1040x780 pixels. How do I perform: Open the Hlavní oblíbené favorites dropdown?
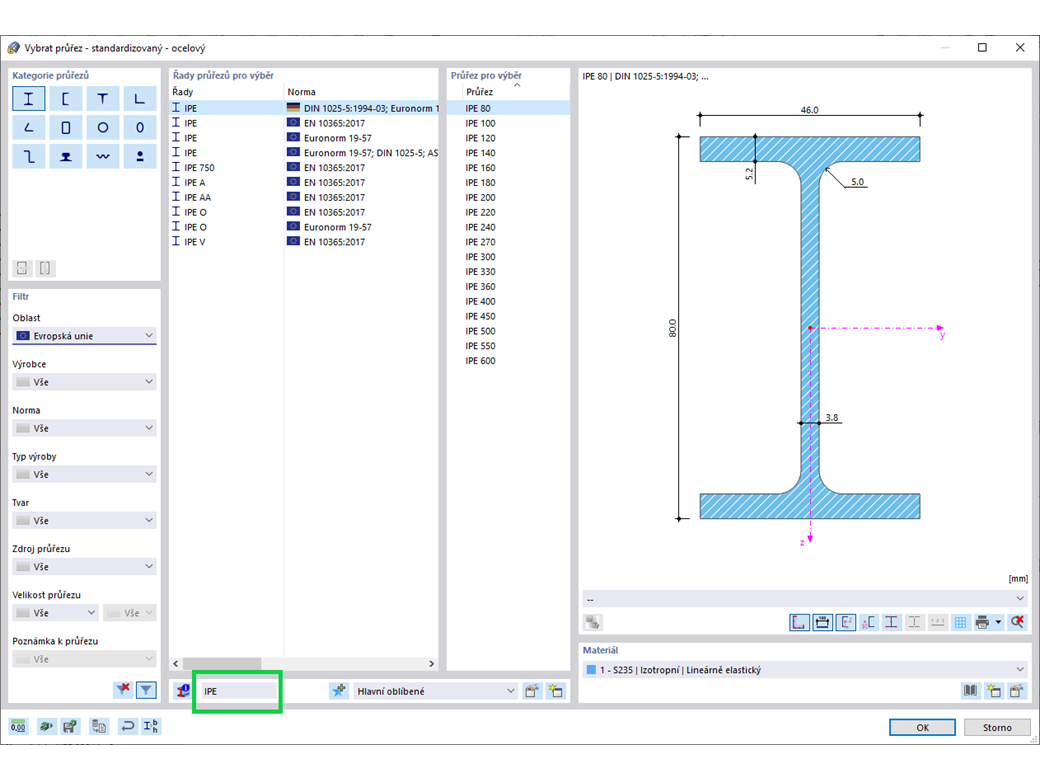click(x=435, y=691)
